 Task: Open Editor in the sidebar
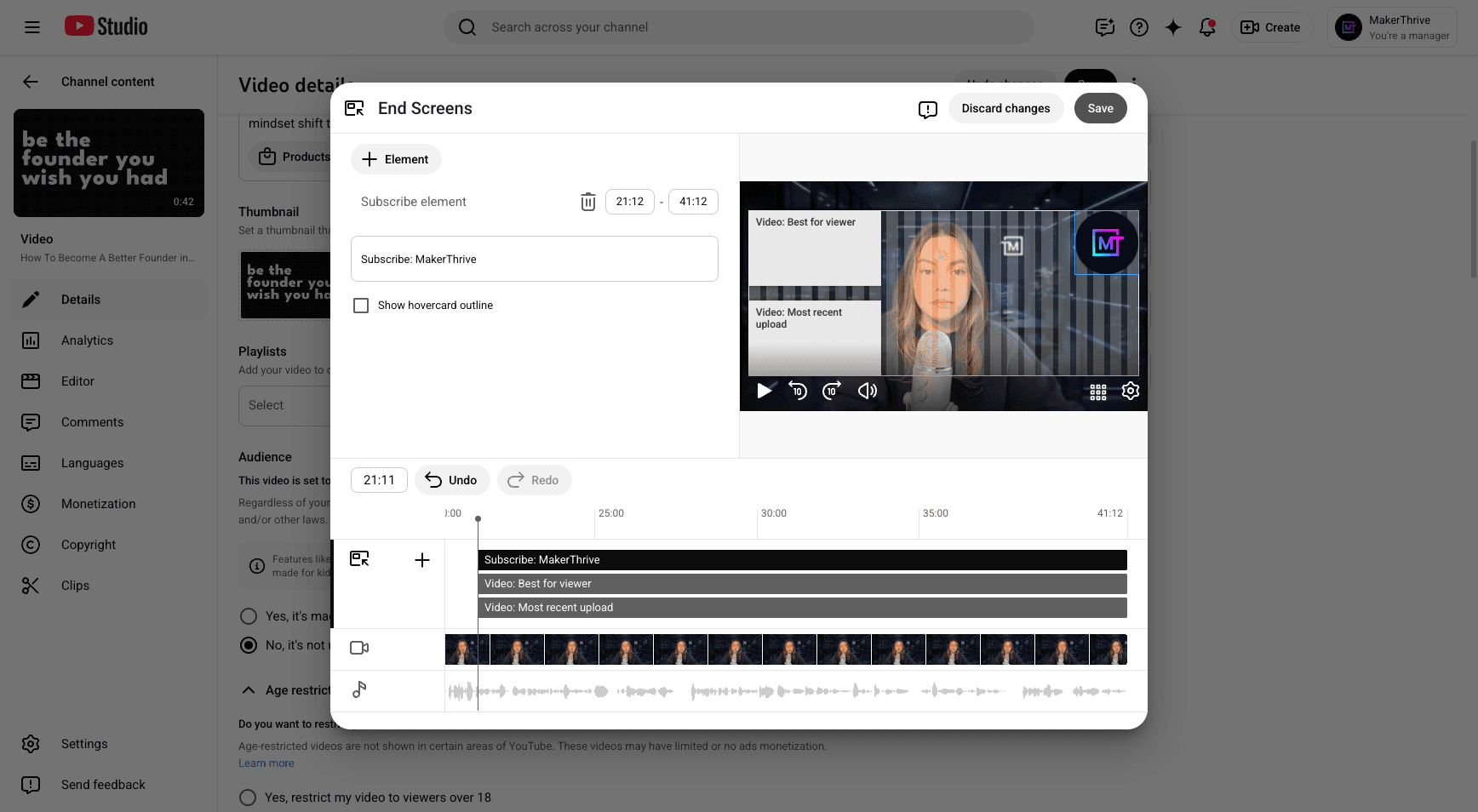pos(109,381)
